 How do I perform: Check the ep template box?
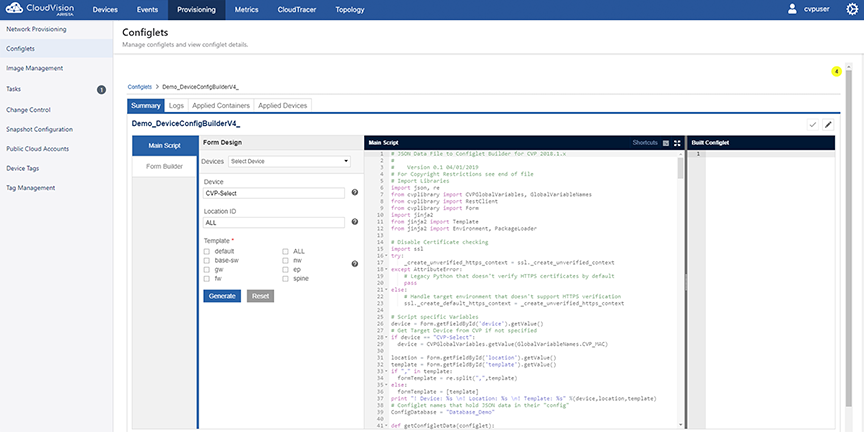coord(285,269)
